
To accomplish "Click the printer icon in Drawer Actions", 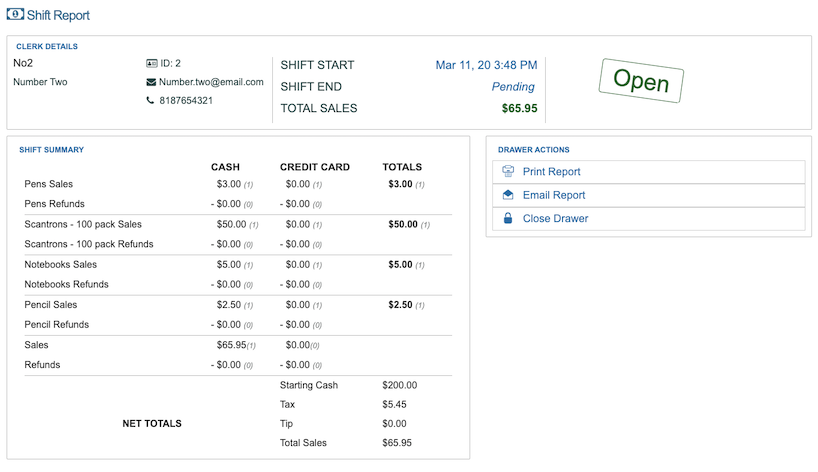I will point(508,172).
